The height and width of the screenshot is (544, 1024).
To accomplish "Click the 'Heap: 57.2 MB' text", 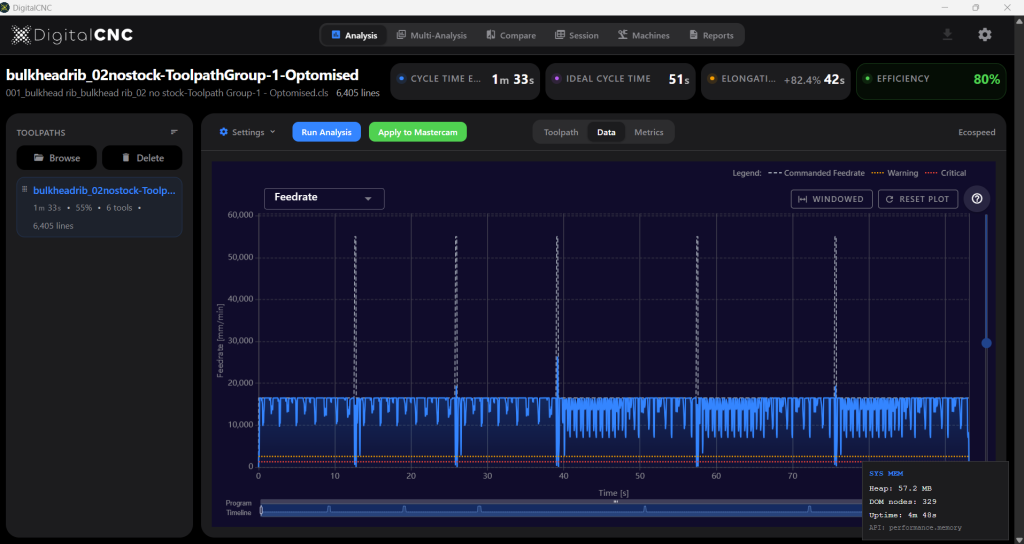I will point(900,488).
